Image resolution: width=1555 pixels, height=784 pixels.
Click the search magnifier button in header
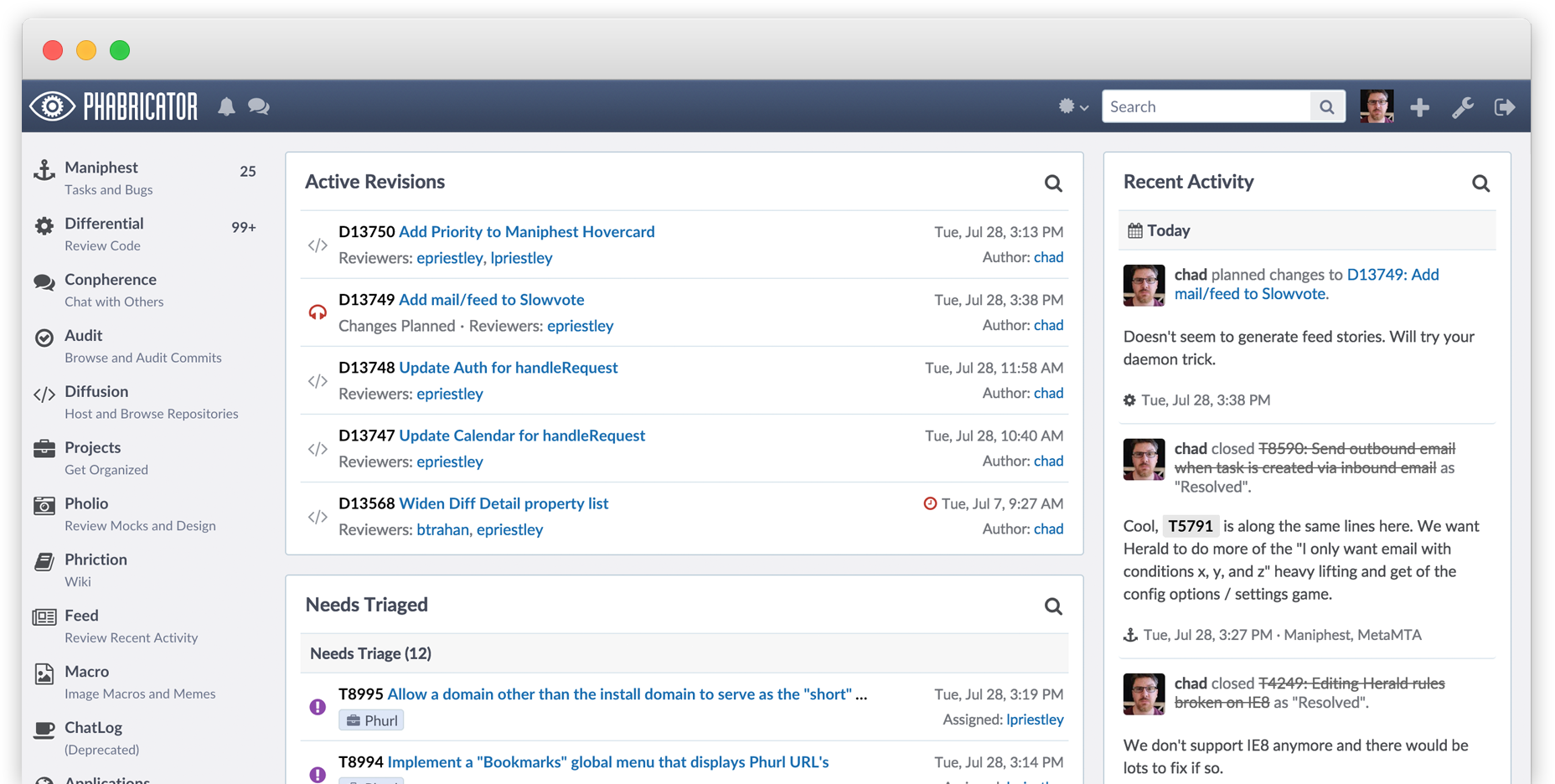pos(1327,106)
